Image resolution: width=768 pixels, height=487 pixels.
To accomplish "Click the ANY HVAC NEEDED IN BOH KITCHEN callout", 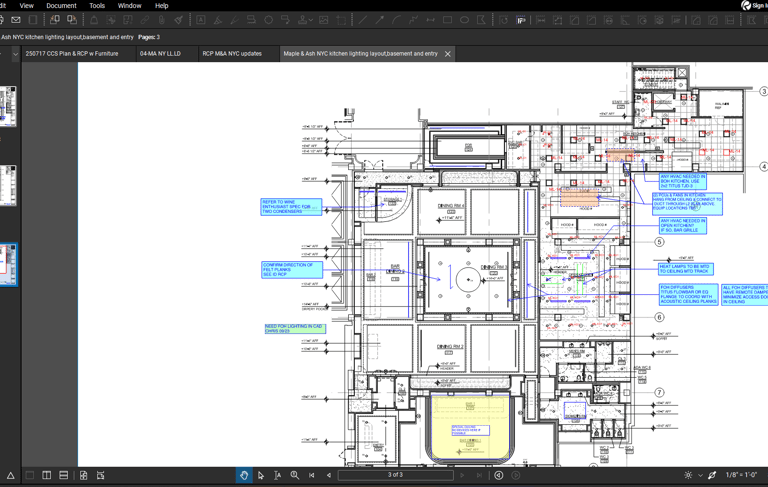I will pyautogui.click(x=683, y=181).
